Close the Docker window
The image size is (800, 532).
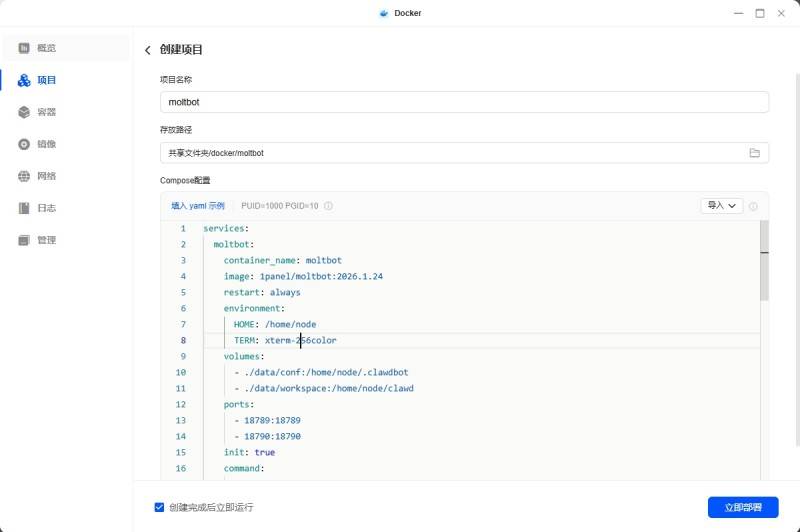coord(781,13)
